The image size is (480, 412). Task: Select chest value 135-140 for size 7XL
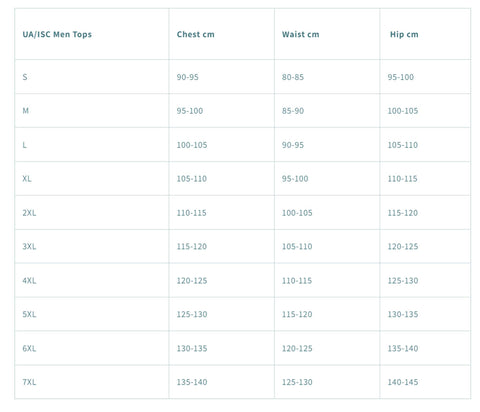(192, 382)
